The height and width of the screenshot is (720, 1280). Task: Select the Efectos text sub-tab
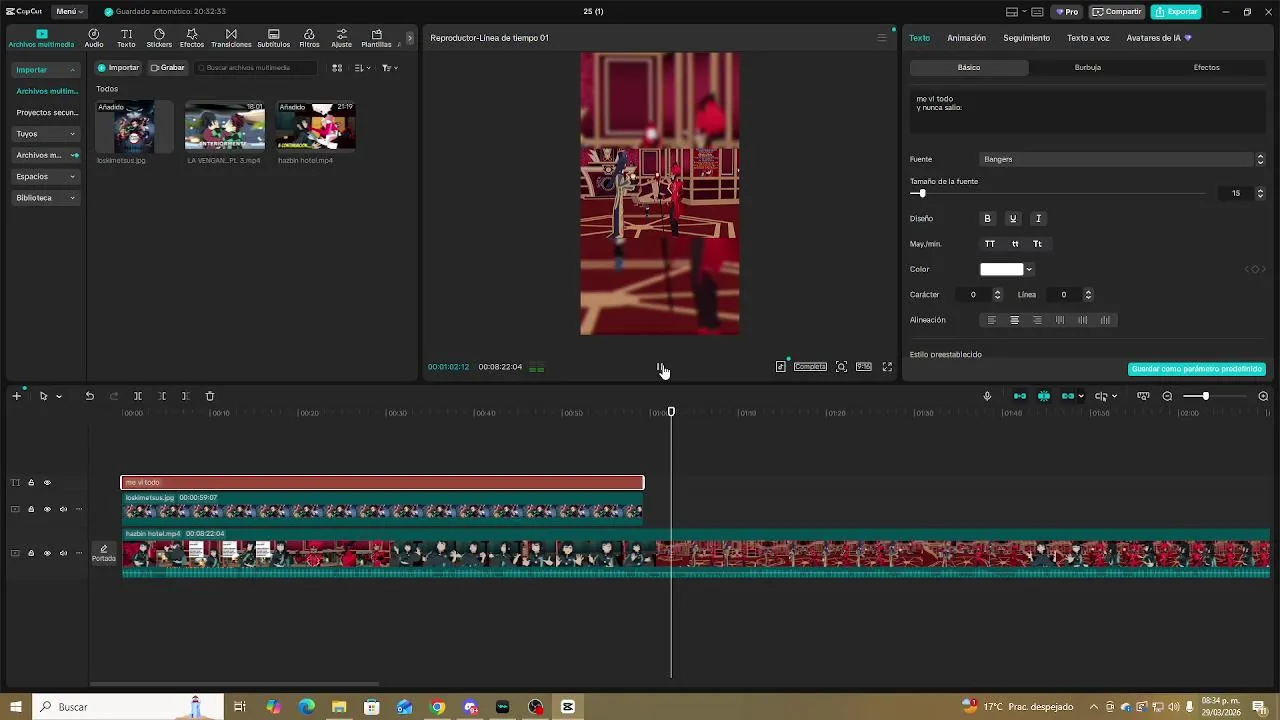click(x=1206, y=68)
